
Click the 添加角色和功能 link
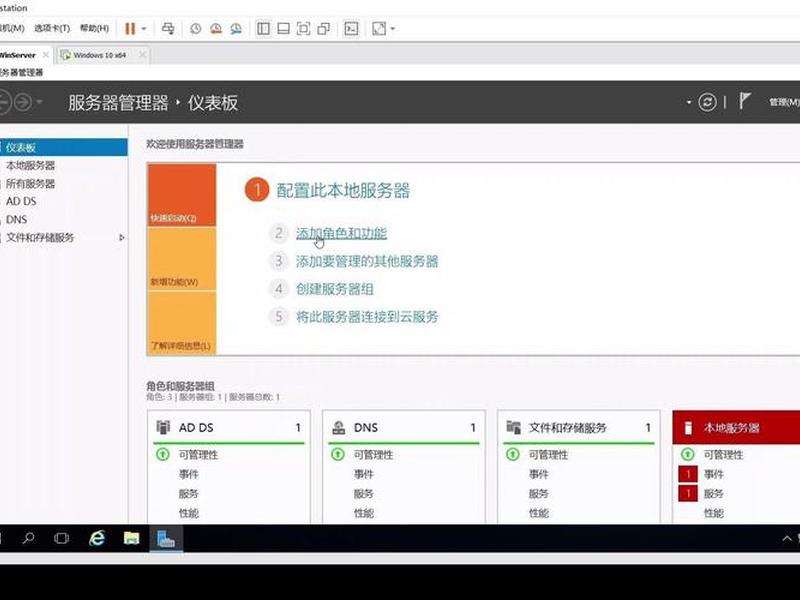coord(341,233)
